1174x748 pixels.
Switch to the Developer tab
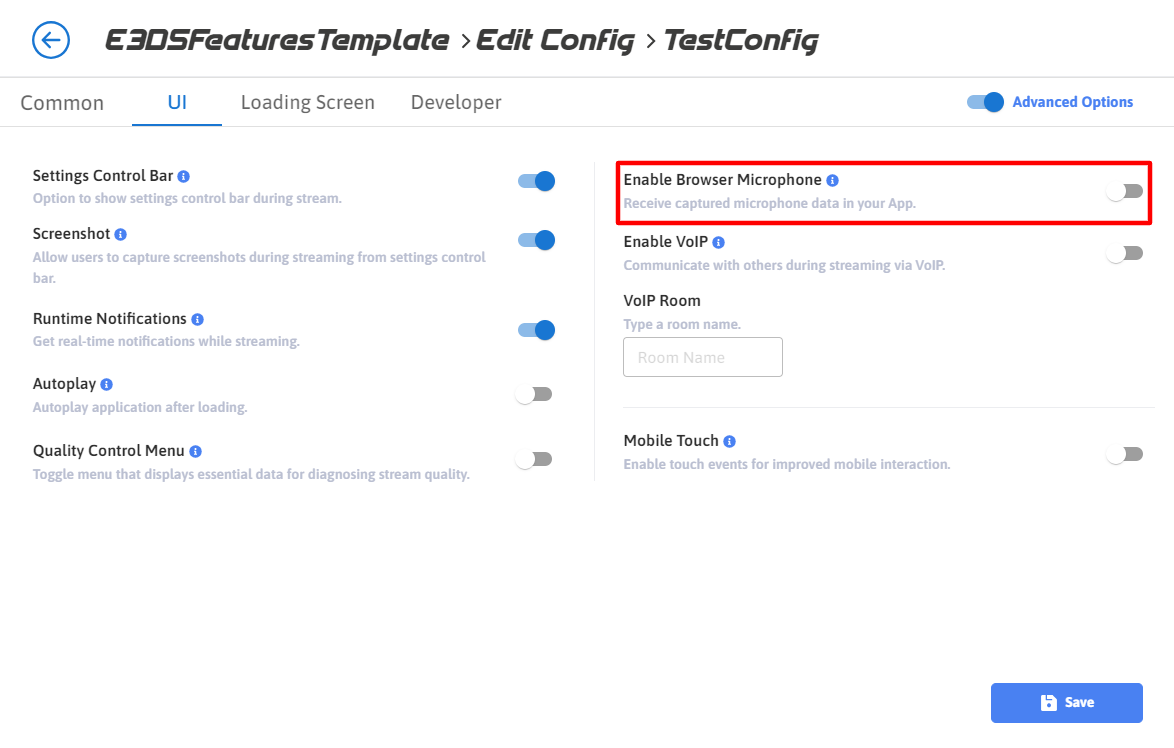tap(456, 103)
